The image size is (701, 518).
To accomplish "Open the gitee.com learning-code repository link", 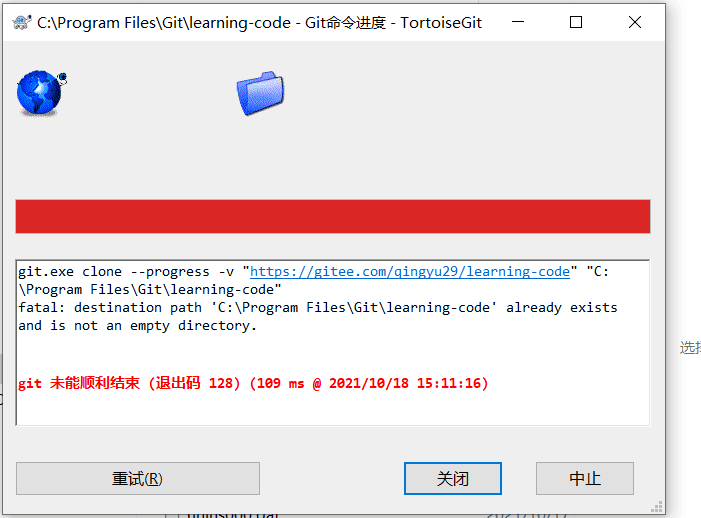I will click(x=410, y=272).
